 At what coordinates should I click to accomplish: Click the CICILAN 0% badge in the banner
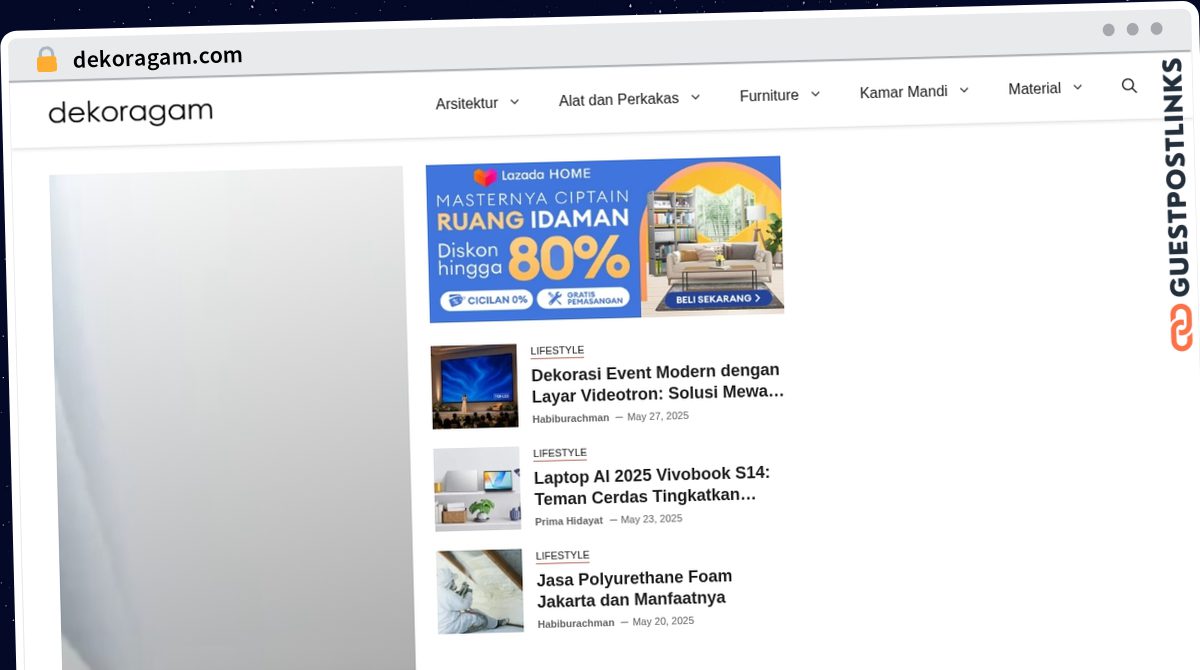pyautogui.click(x=486, y=299)
